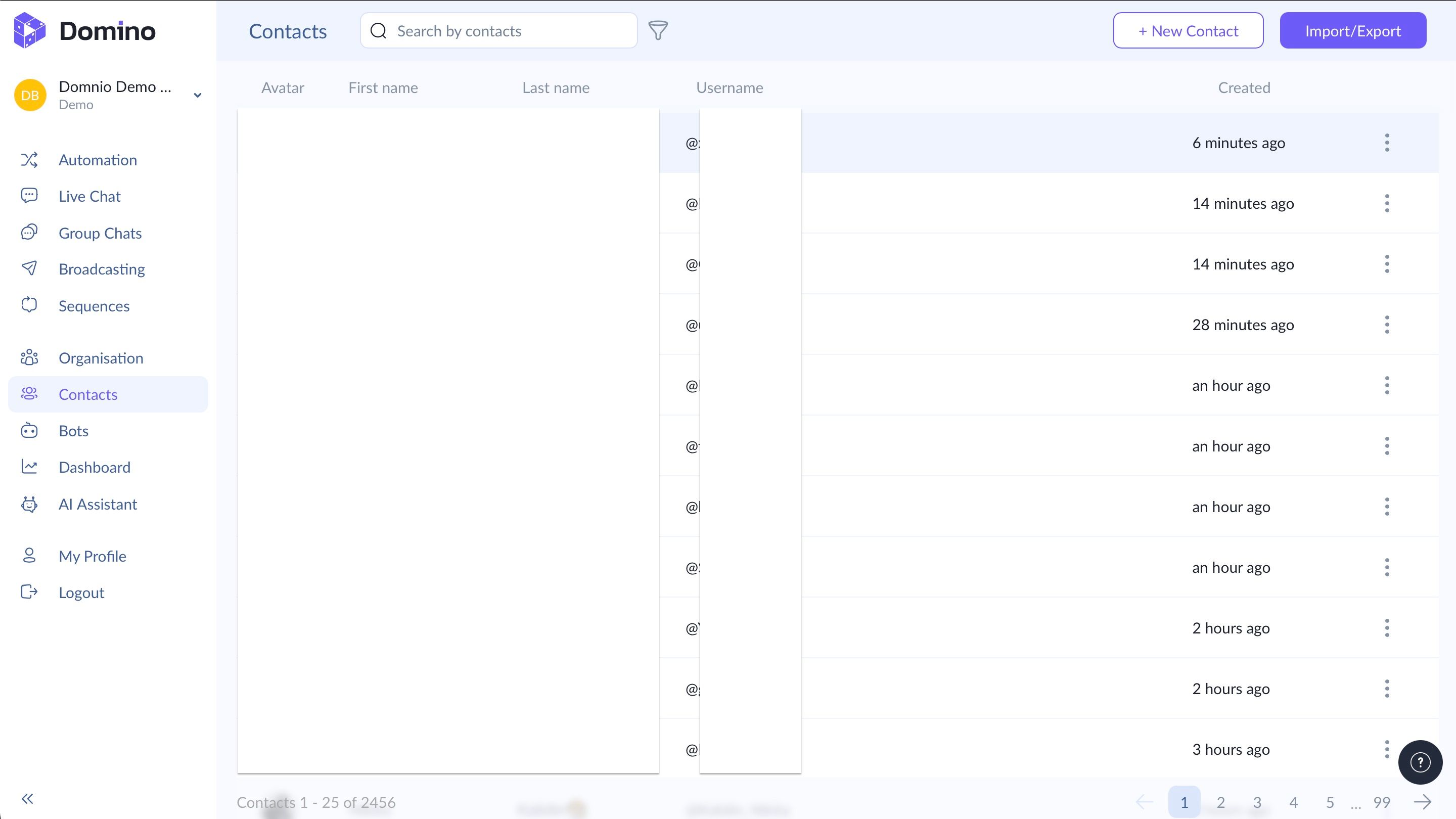Screen dimensions: 1456x819
Task: Click the Domino dice logo
Action: [29, 30]
